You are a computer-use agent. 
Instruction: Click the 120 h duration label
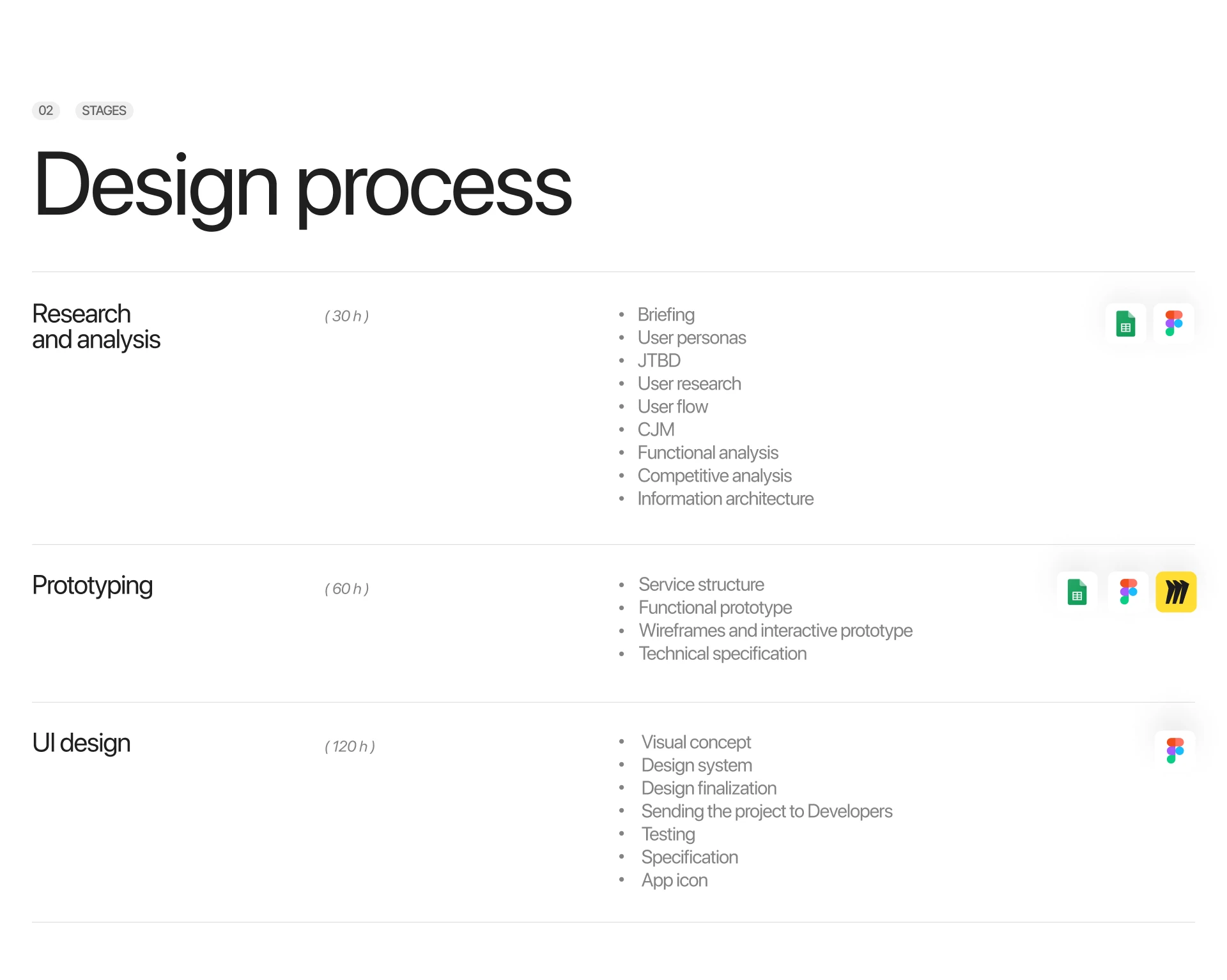(350, 747)
